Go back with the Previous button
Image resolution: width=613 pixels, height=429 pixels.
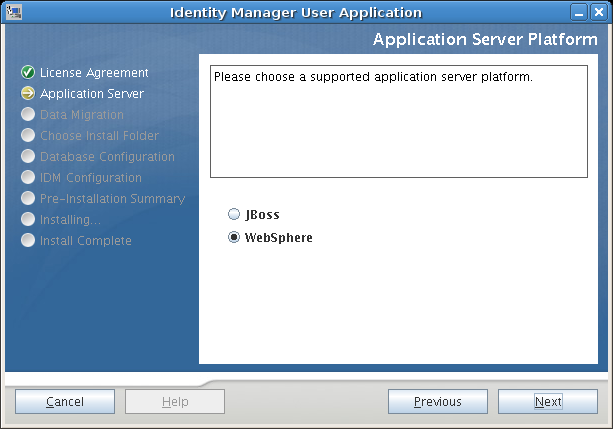[438, 402]
